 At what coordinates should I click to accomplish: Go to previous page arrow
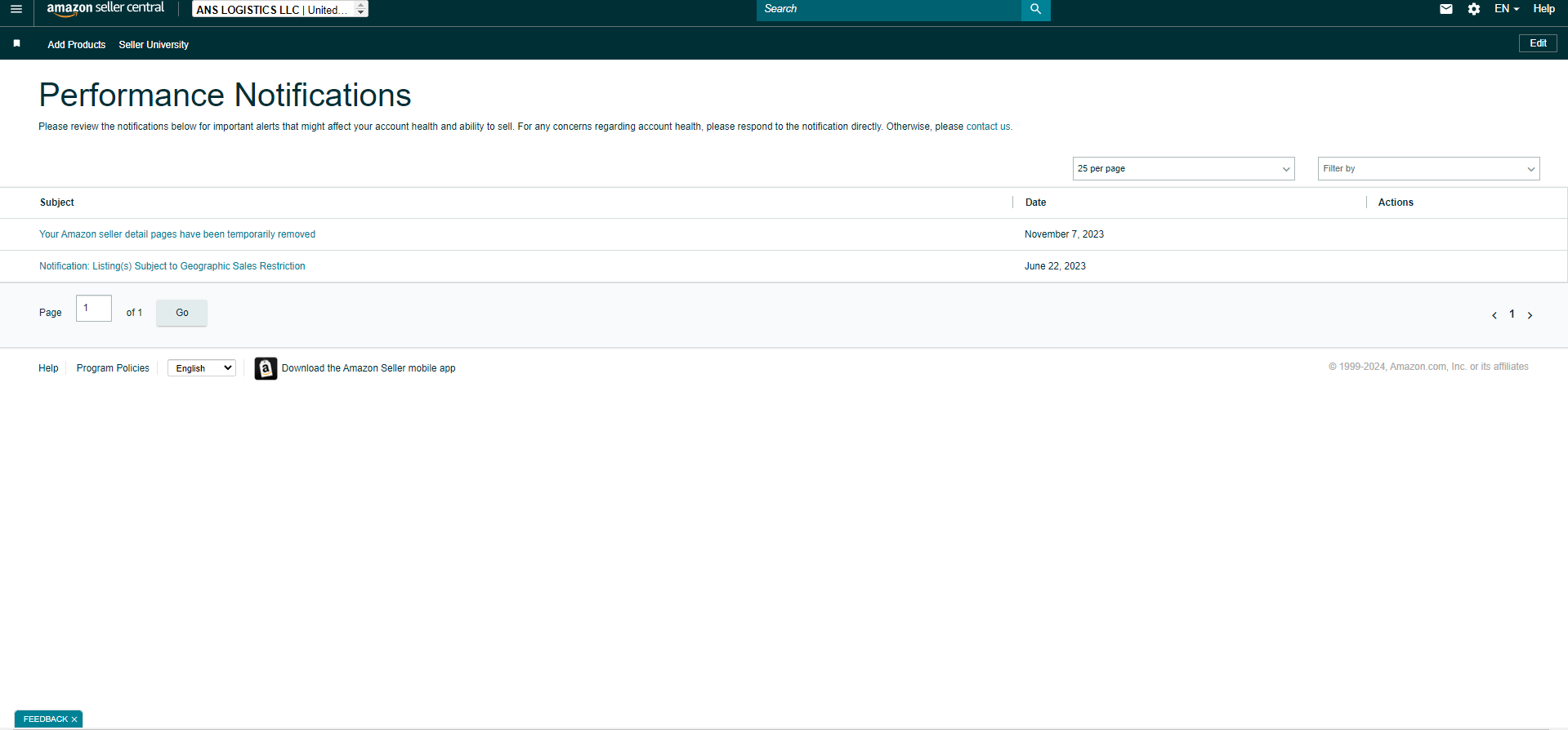pos(1494,315)
